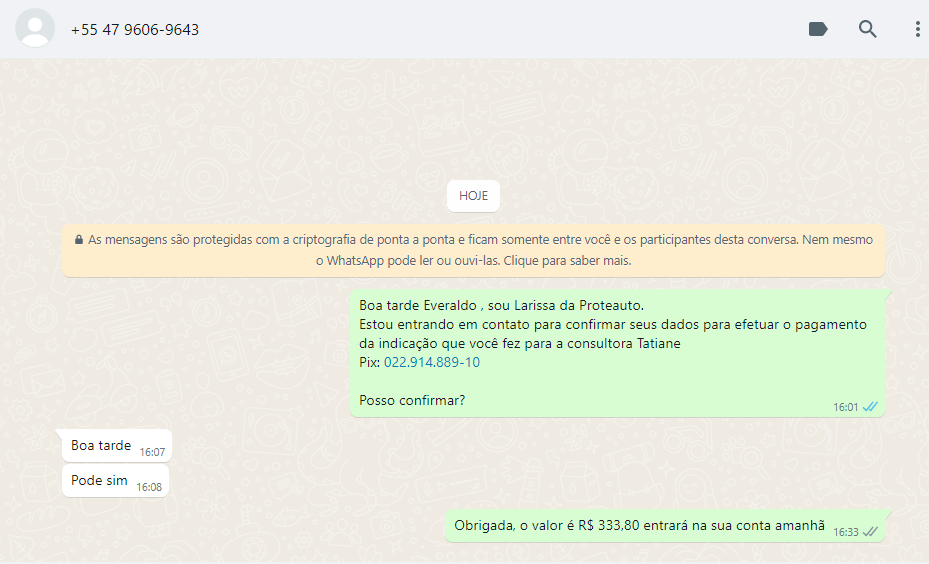Click the 16:33 timestamp on last message
The width and height of the screenshot is (929, 564).
(845, 532)
